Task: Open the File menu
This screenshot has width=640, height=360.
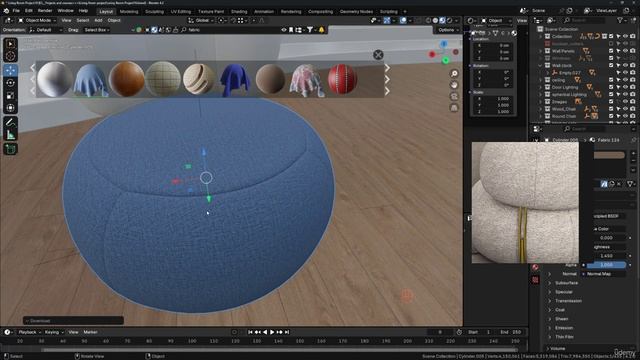Action: coord(16,11)
